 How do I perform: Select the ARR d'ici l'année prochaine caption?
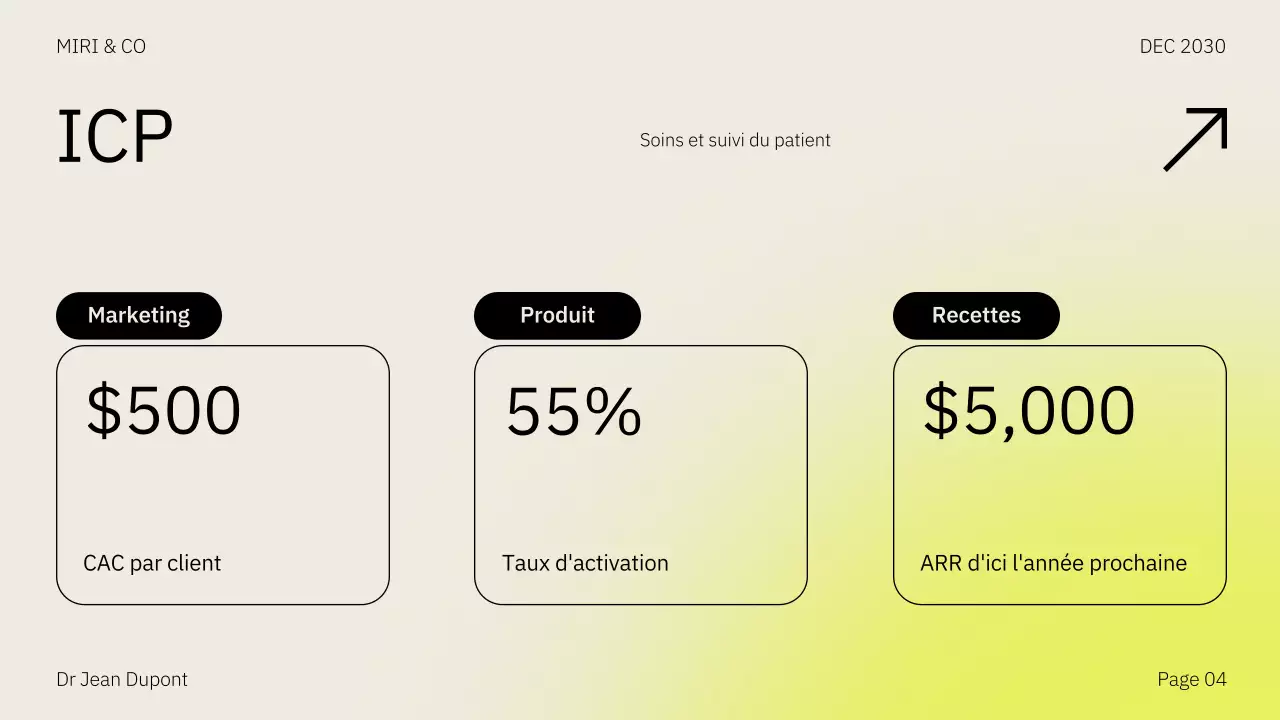pyautogui.click(x=1053, y=563)
